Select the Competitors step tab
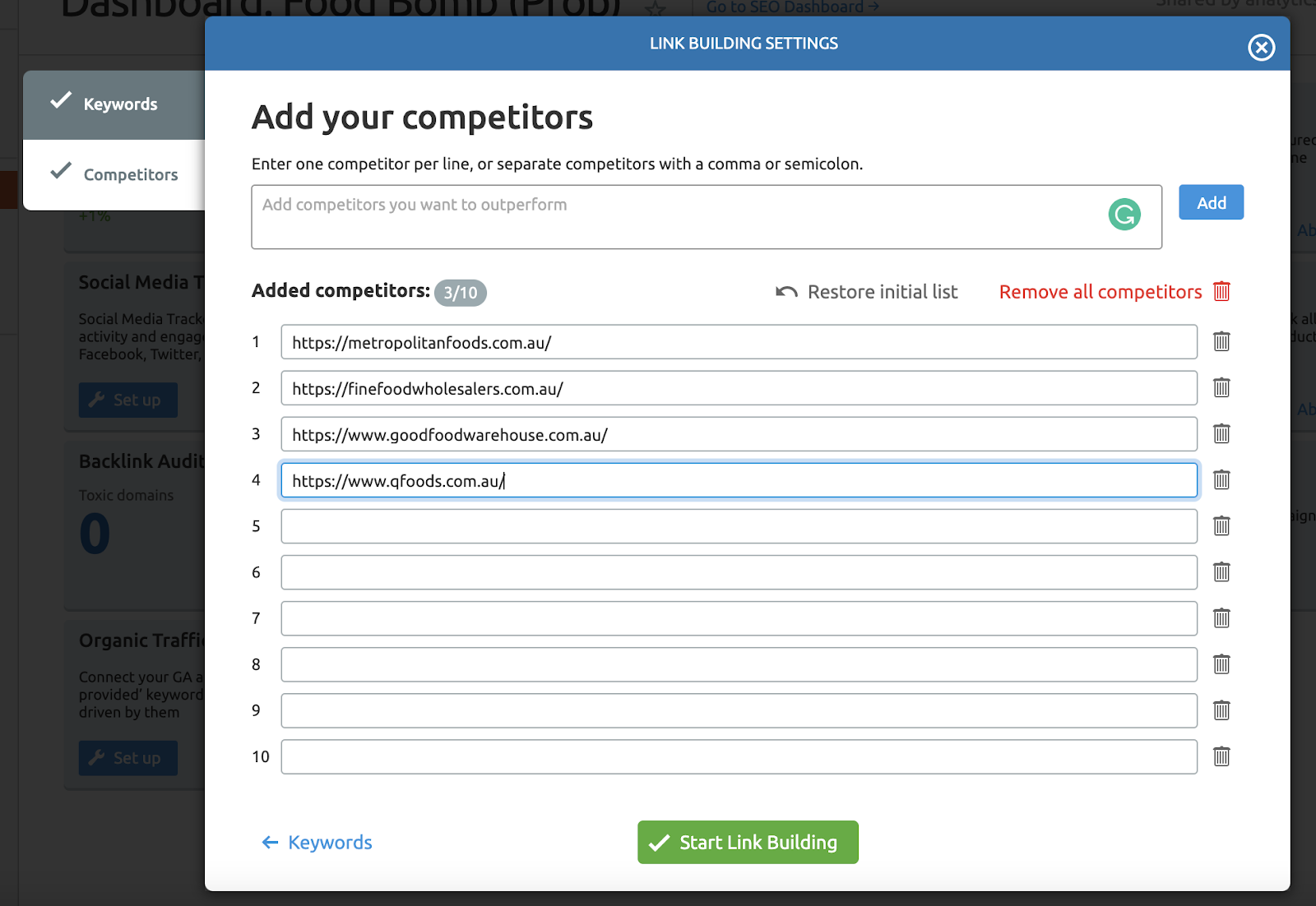1316x906 pixels. click(114, 174)
